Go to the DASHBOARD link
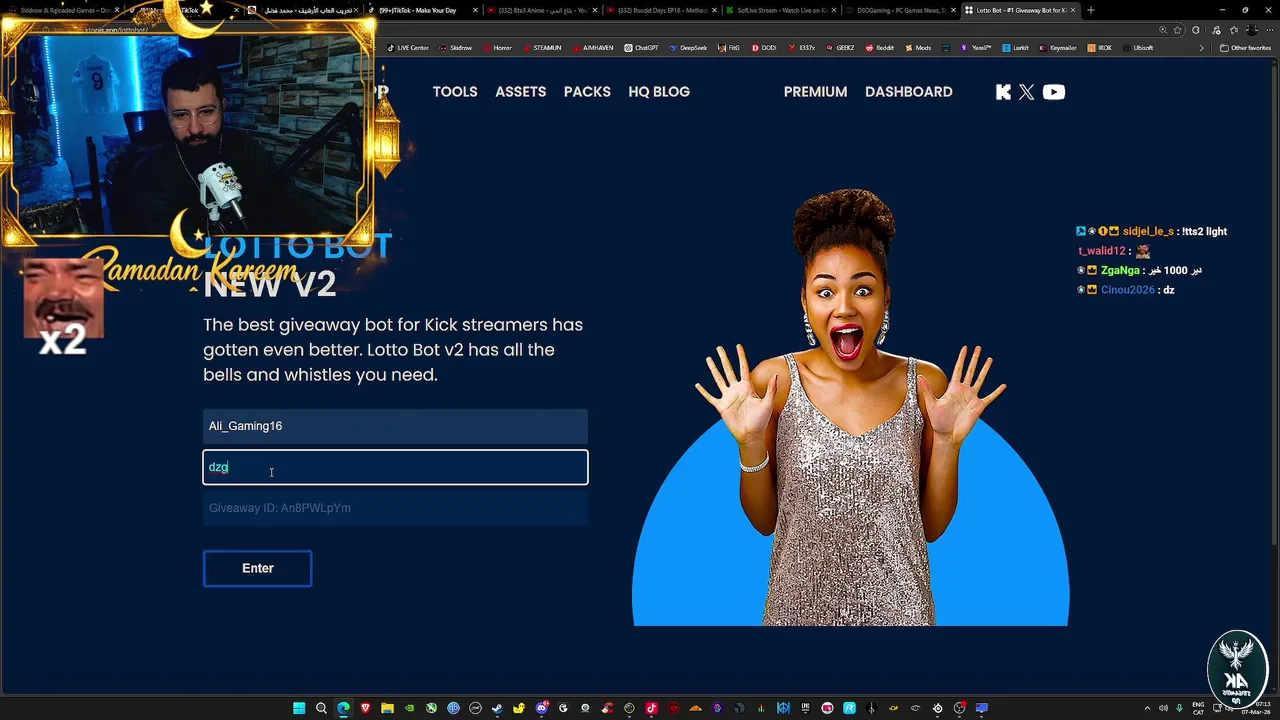 [x=908, y=92]
